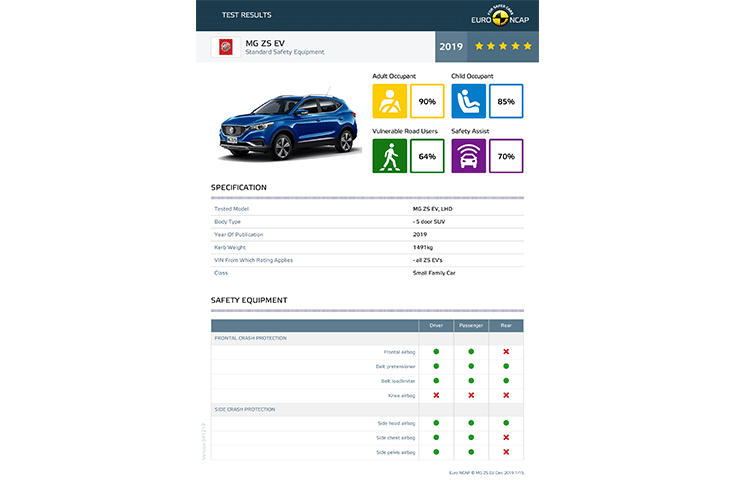Click the Knee airbag Rear red cross
735x485 pixels.
tap(506, 395)
